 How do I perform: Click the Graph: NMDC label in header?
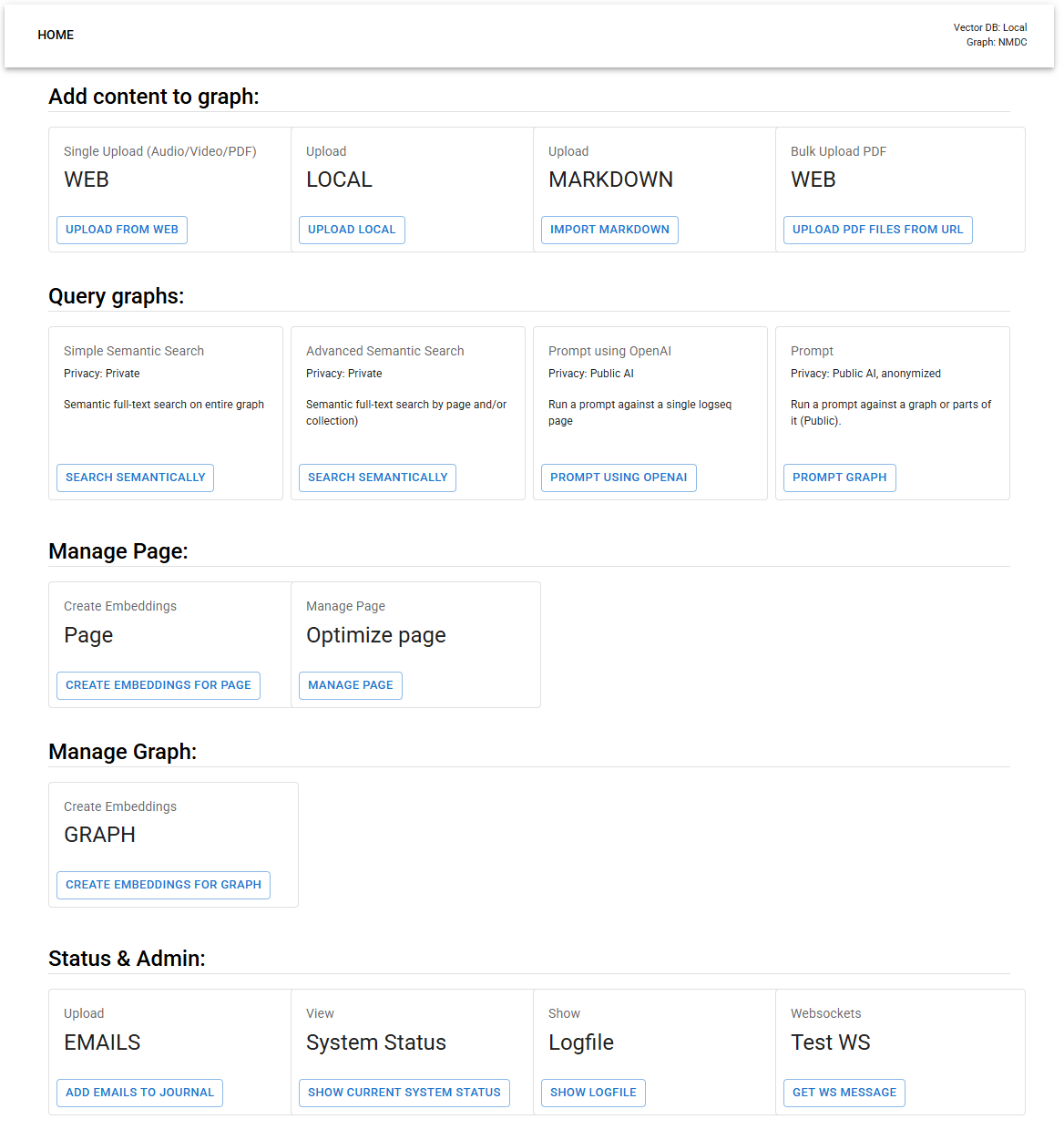coord(996,42)
